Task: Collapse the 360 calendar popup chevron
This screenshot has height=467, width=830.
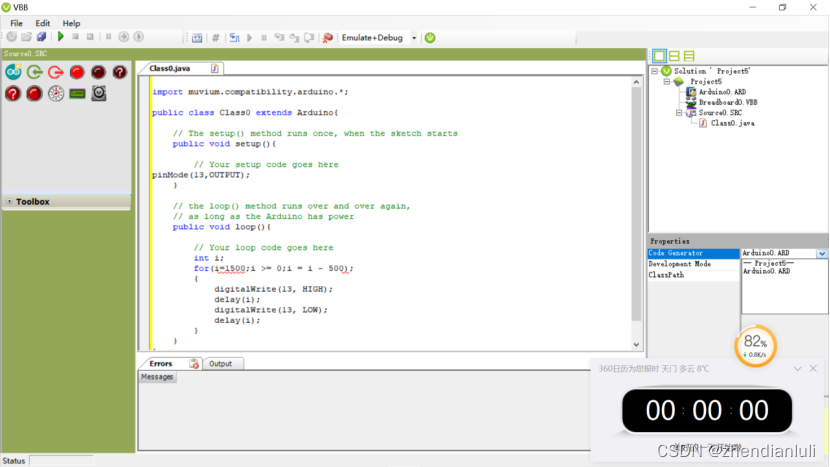Action: point(797,369)
